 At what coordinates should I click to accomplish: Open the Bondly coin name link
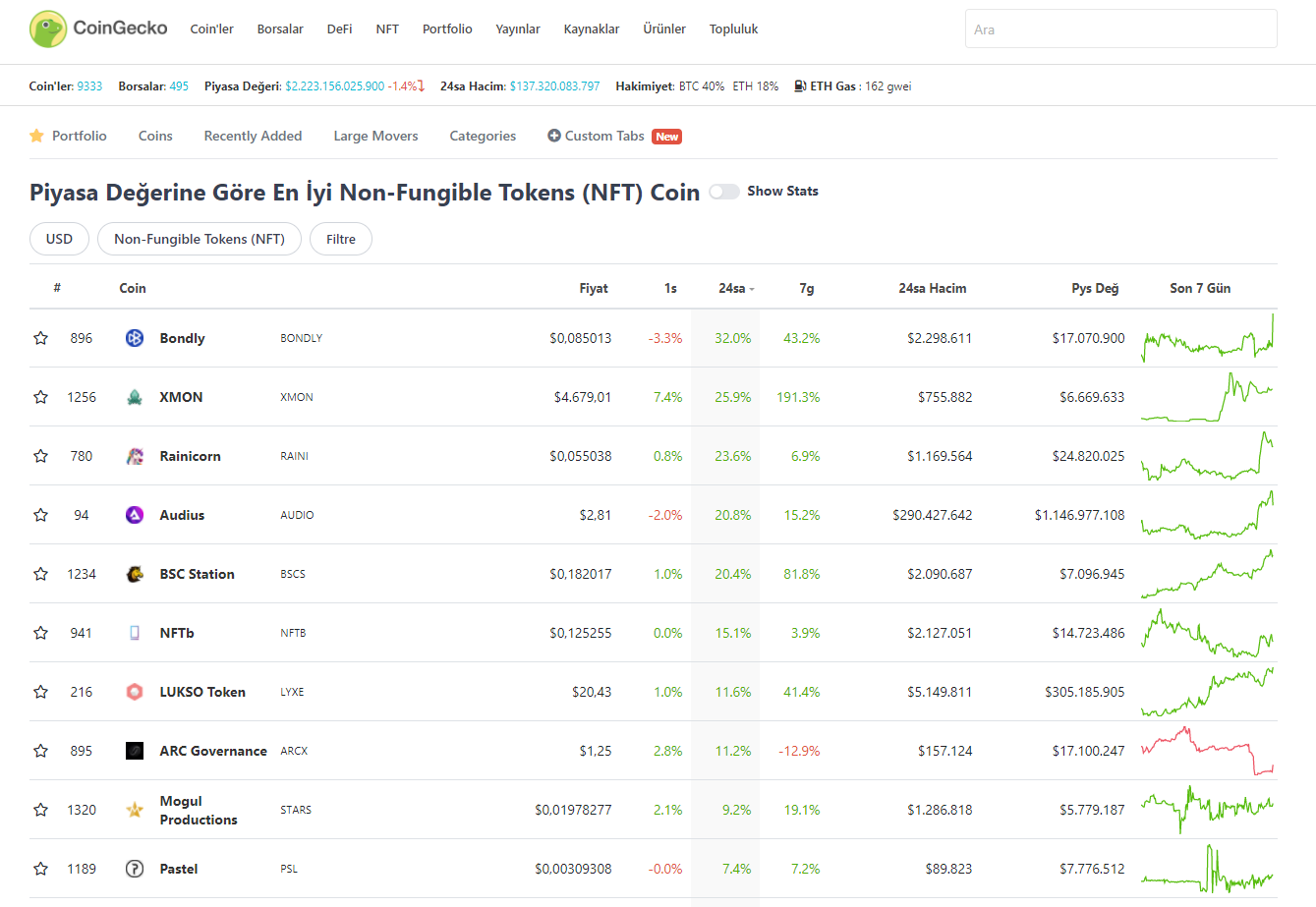[x=183, y=338]
